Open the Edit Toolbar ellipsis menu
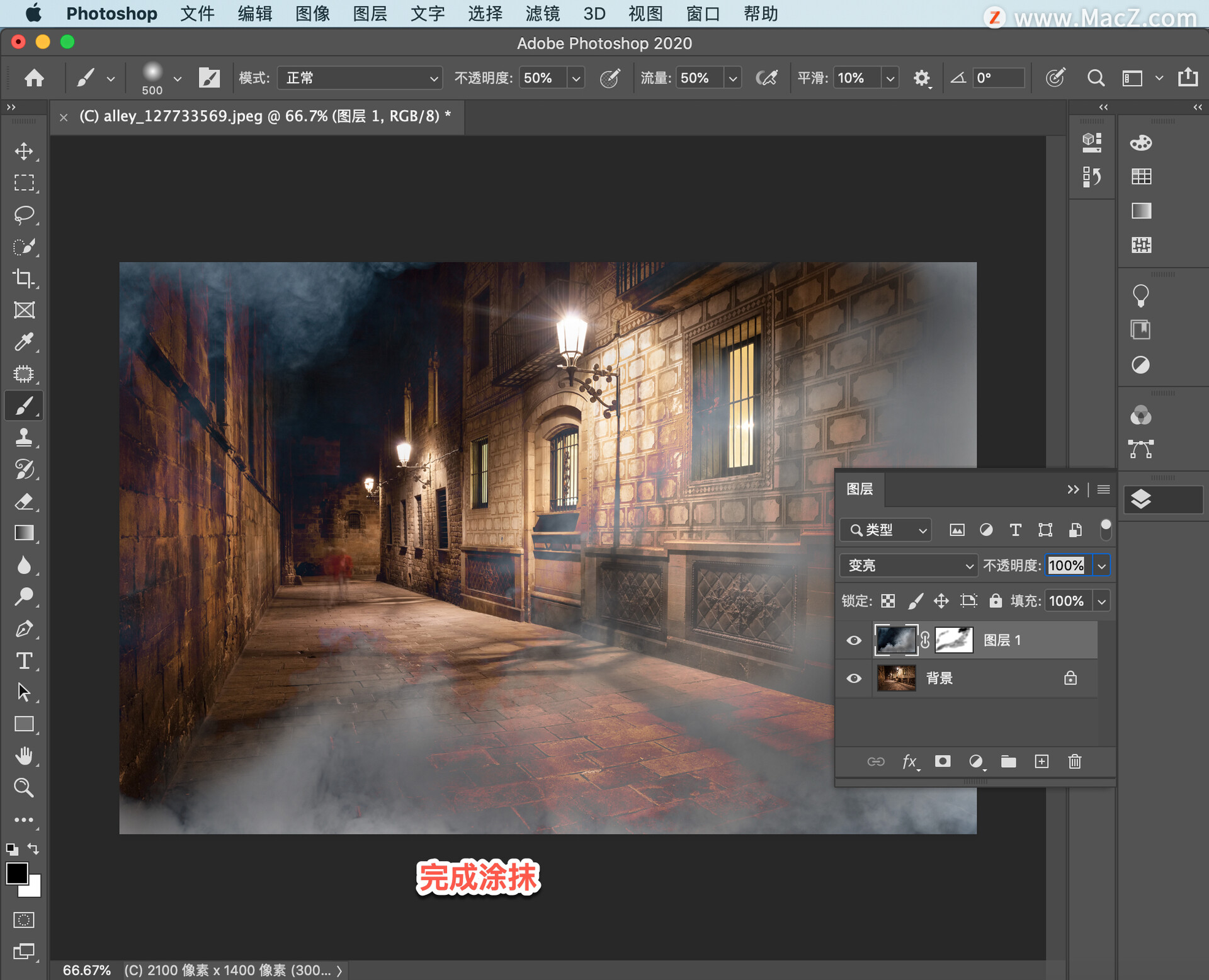Viewport: 1209px width, 980px height. [24, 820]
